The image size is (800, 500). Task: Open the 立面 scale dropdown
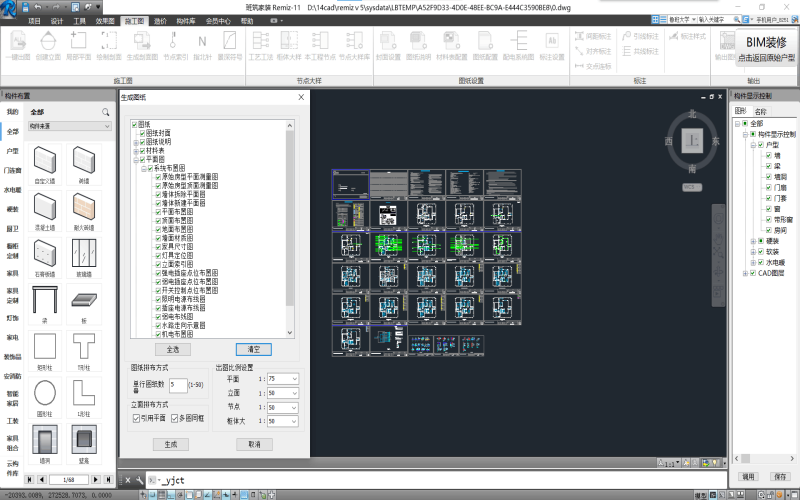point(283,393)
